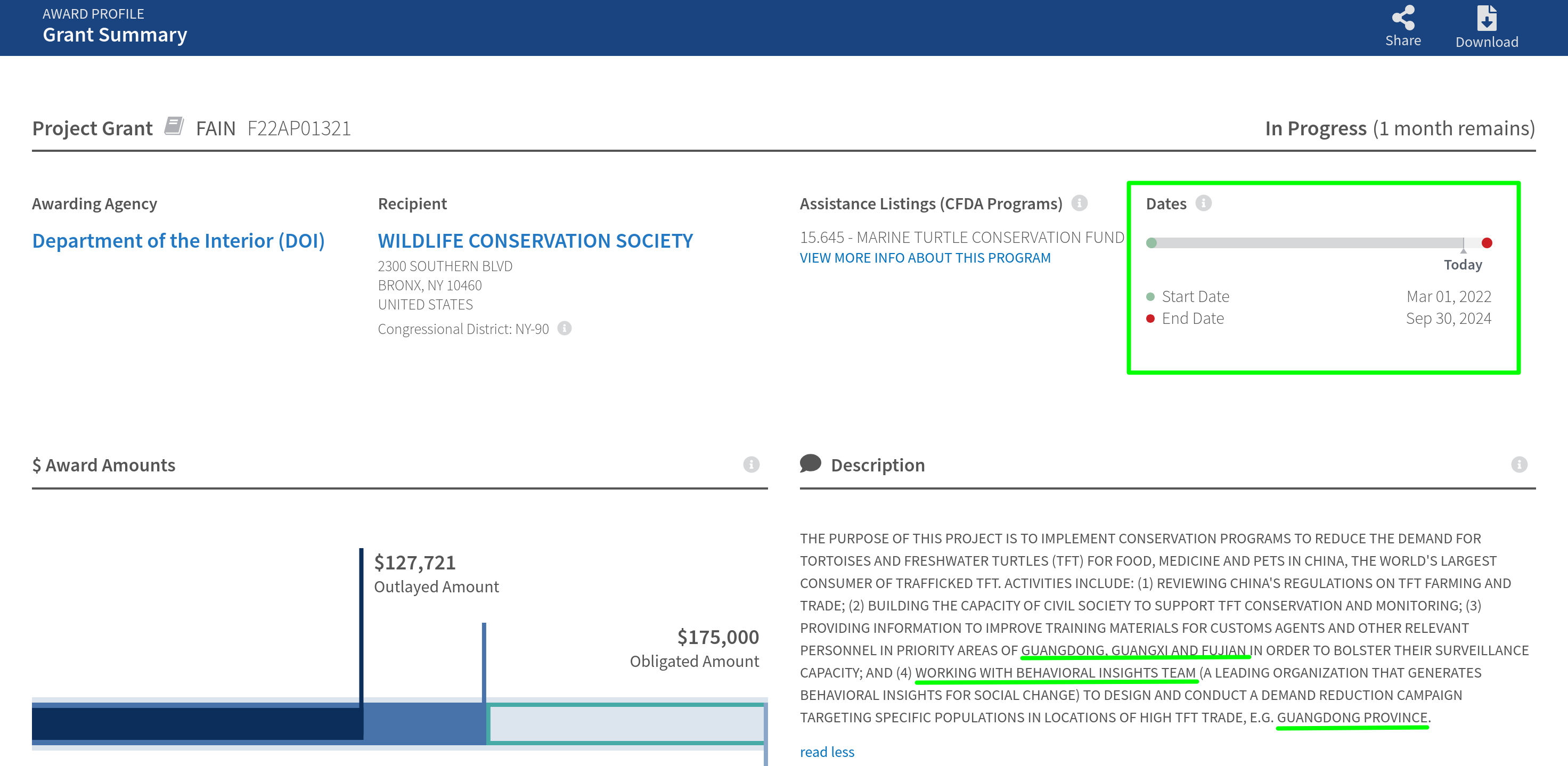Click the dates progress bar
This screenshot has height=766, width=1568.
tap(1319, 243)
